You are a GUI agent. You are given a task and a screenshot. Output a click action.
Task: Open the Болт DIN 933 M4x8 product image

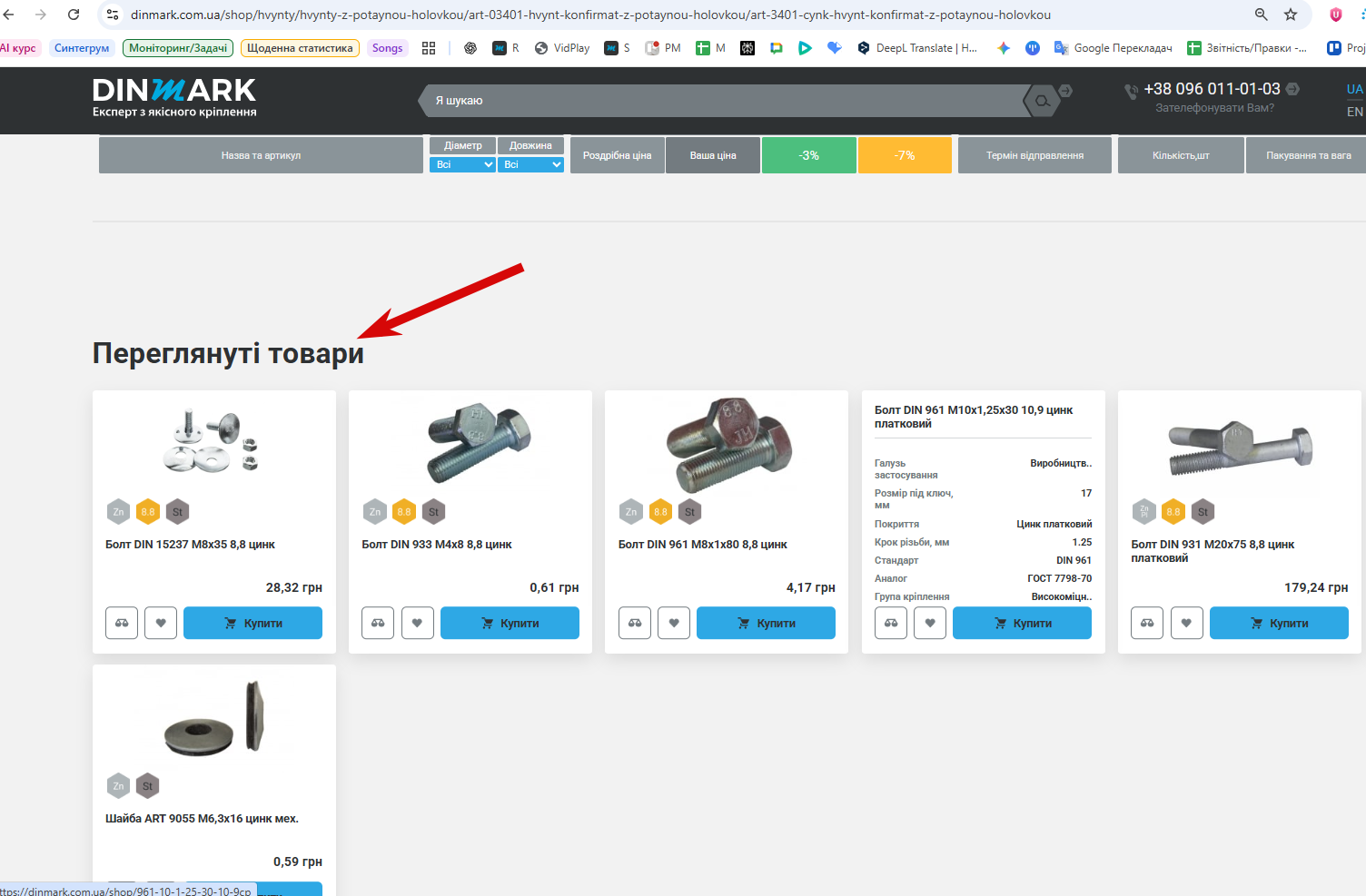click(479, 442)
